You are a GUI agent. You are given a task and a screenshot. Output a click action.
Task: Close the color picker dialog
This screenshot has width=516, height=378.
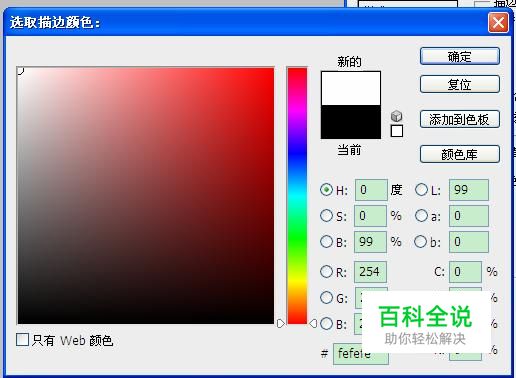(498, 23)
